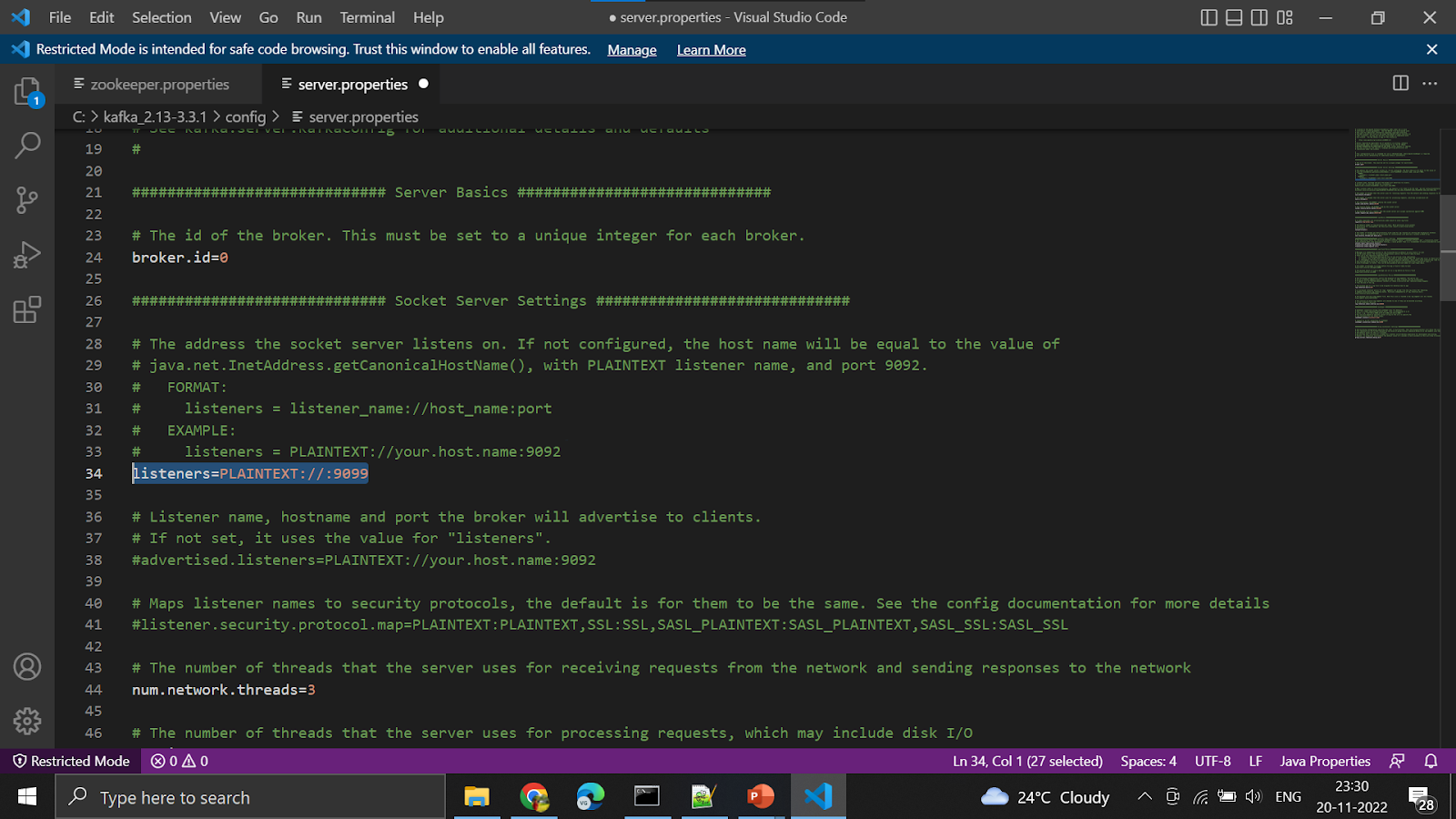Open the notifications bell in status bar
The width and height of the screenshot is (1456, 819).
pos(1431,761)
